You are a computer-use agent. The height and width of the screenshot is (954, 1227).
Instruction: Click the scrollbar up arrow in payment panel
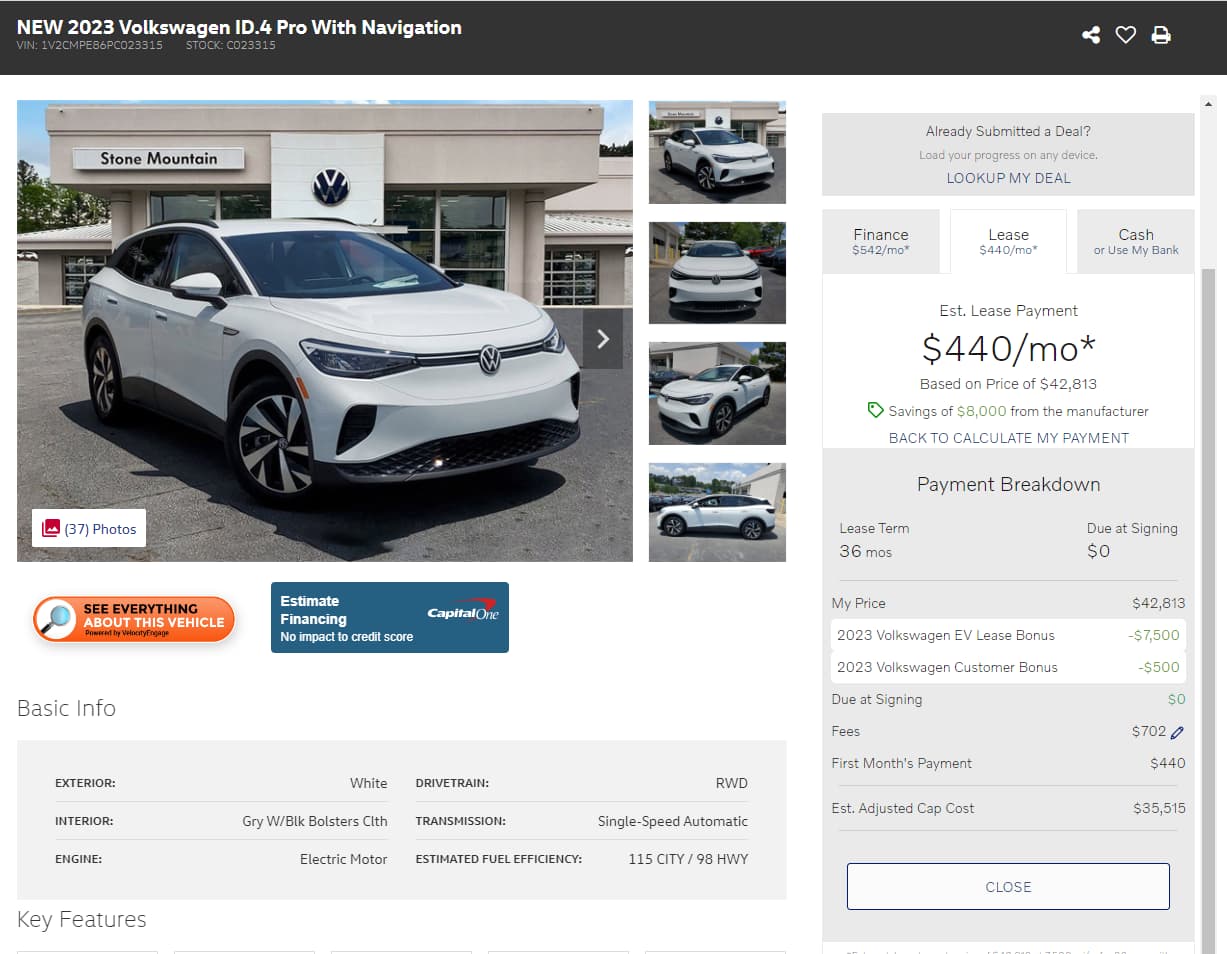tap(1208, 103)
